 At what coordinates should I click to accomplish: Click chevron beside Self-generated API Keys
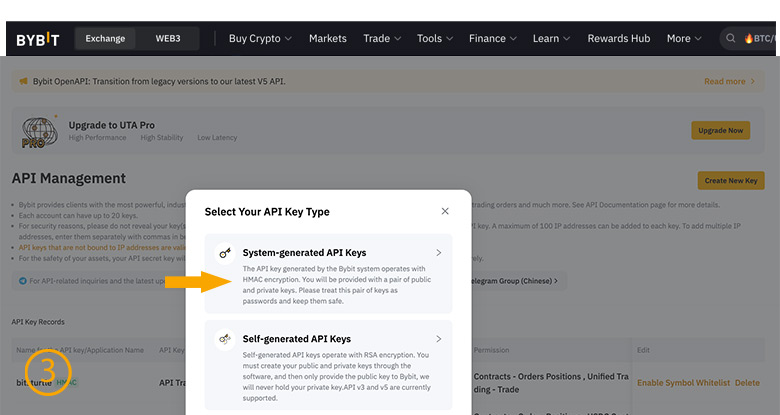click(x=438, y=339)
